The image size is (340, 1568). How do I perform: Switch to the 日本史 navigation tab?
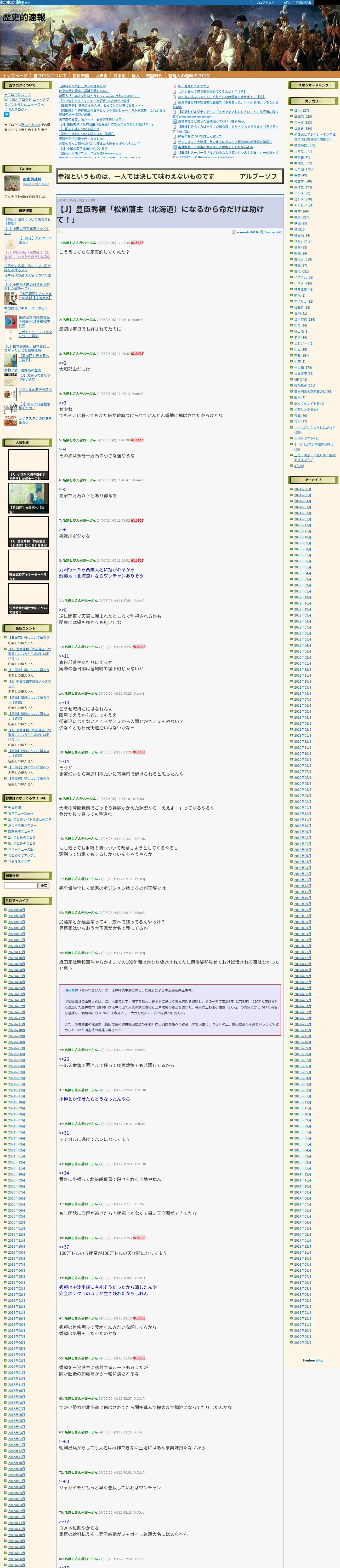pyautogui.click(x=120, y=76)
